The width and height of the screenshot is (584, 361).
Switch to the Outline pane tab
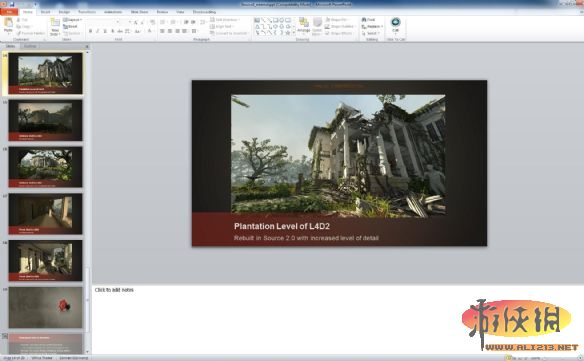click(x=30, y=46)
